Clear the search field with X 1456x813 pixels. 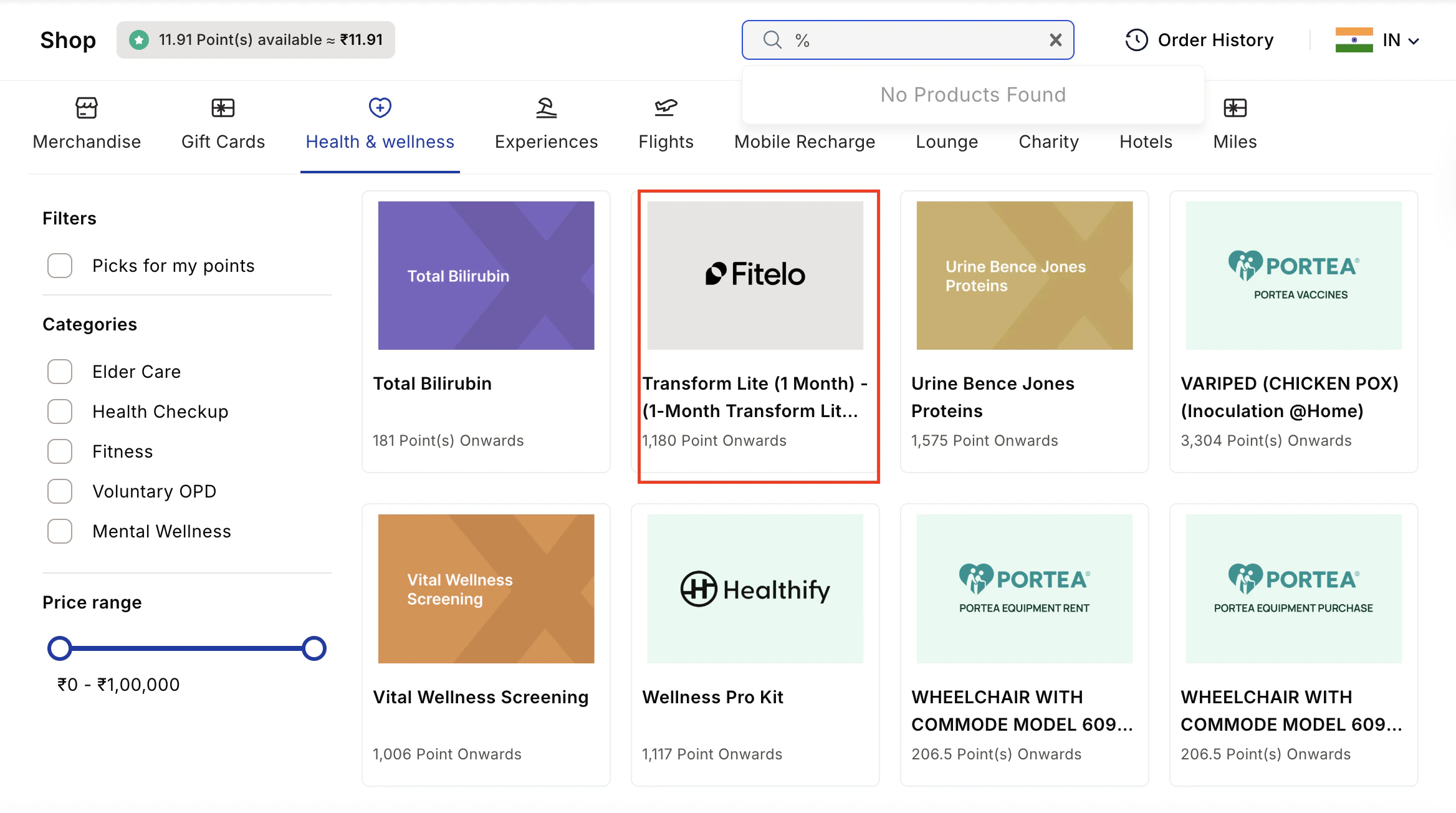tap(1055, 40)
